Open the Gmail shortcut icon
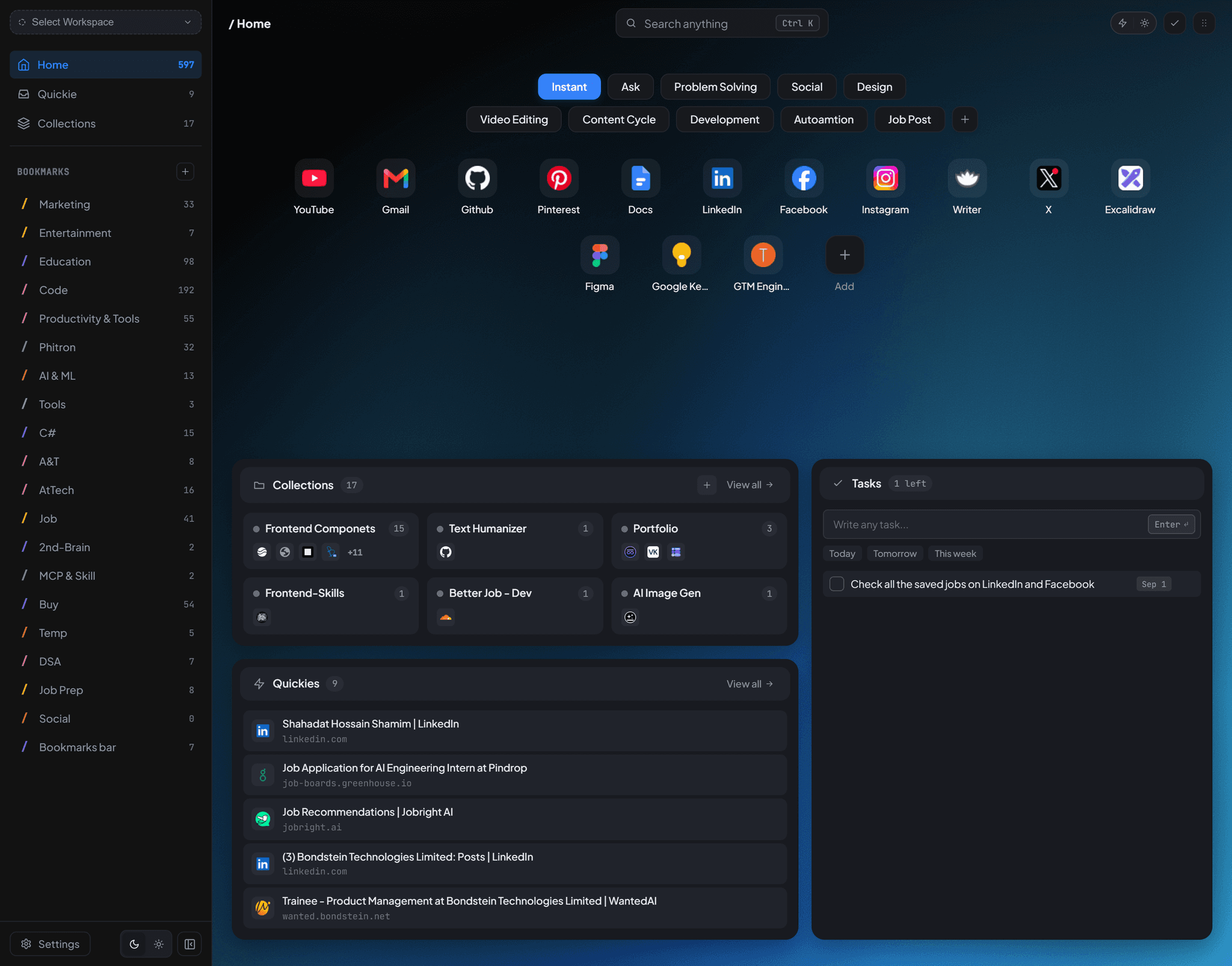The image size is (1232, 966). click(x=396, y=178)
